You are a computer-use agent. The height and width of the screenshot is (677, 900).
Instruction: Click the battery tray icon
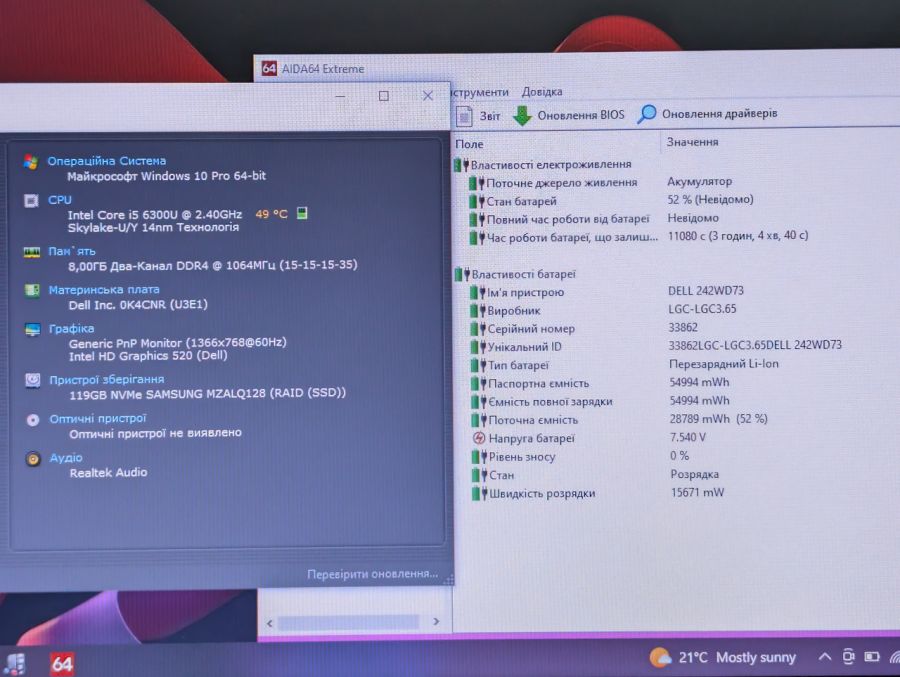[872, 656]
